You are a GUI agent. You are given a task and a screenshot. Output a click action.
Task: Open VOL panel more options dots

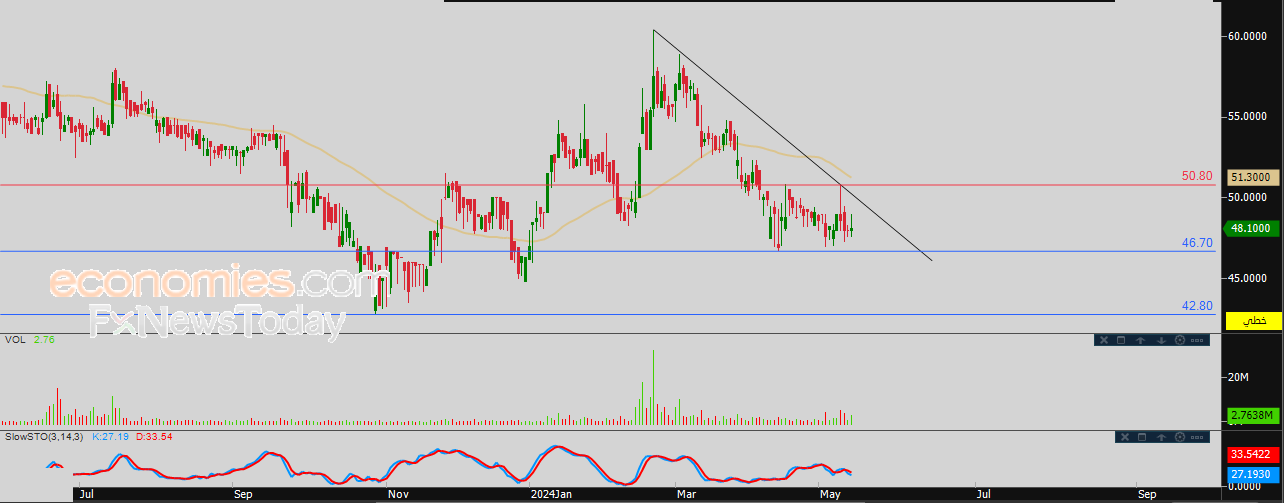point(1197,340)
